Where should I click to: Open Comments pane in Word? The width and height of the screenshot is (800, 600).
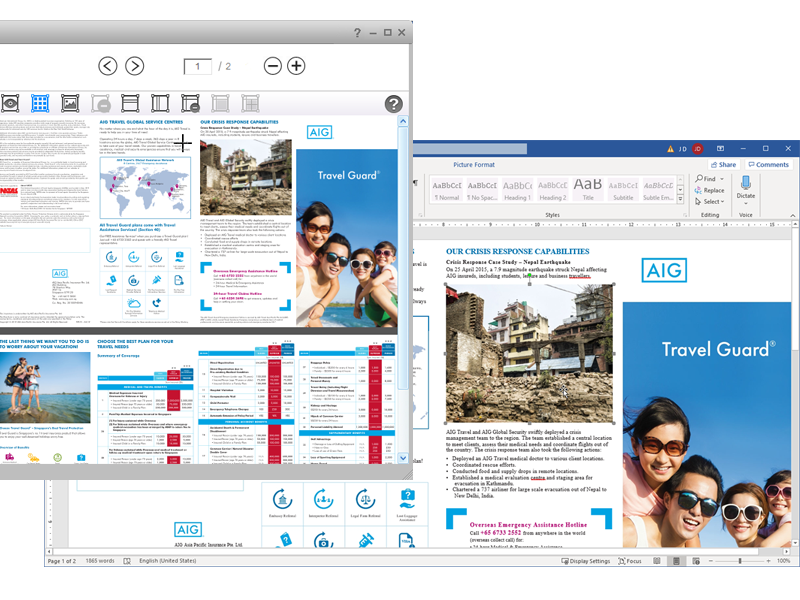pos(768,165)
